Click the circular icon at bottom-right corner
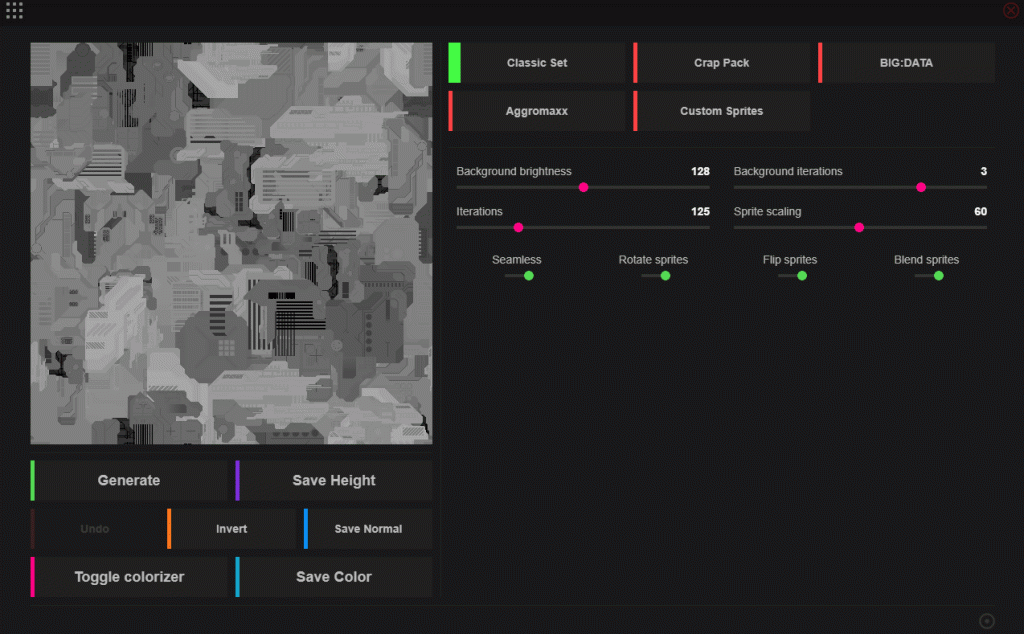The height and width of the screenshot is (634, 1024). (987, 621)
